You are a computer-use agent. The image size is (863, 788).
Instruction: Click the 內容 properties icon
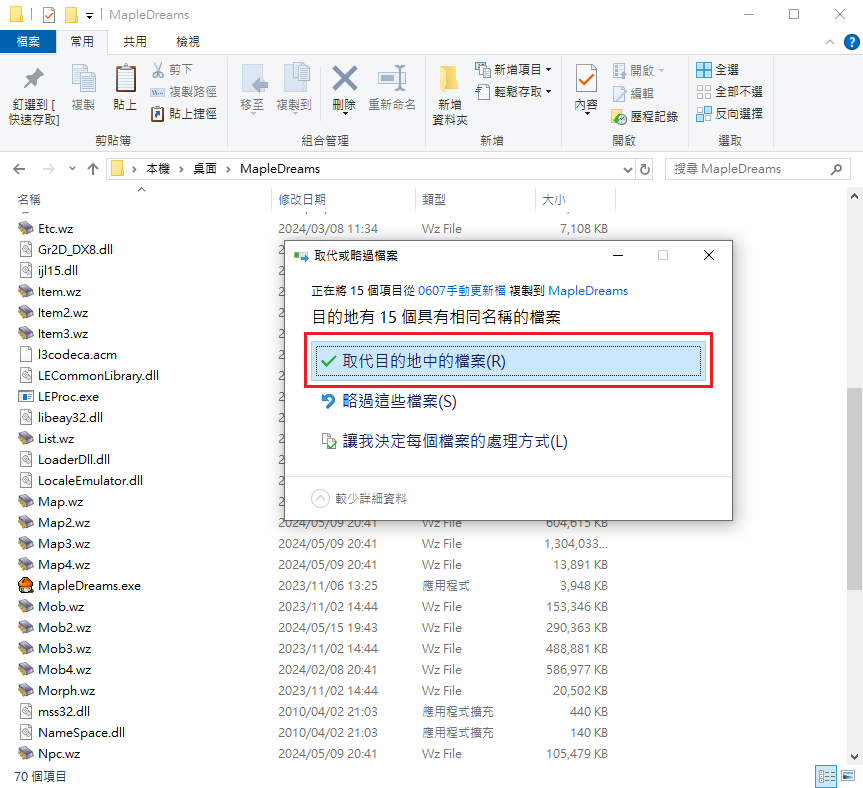tap(586, 80)
